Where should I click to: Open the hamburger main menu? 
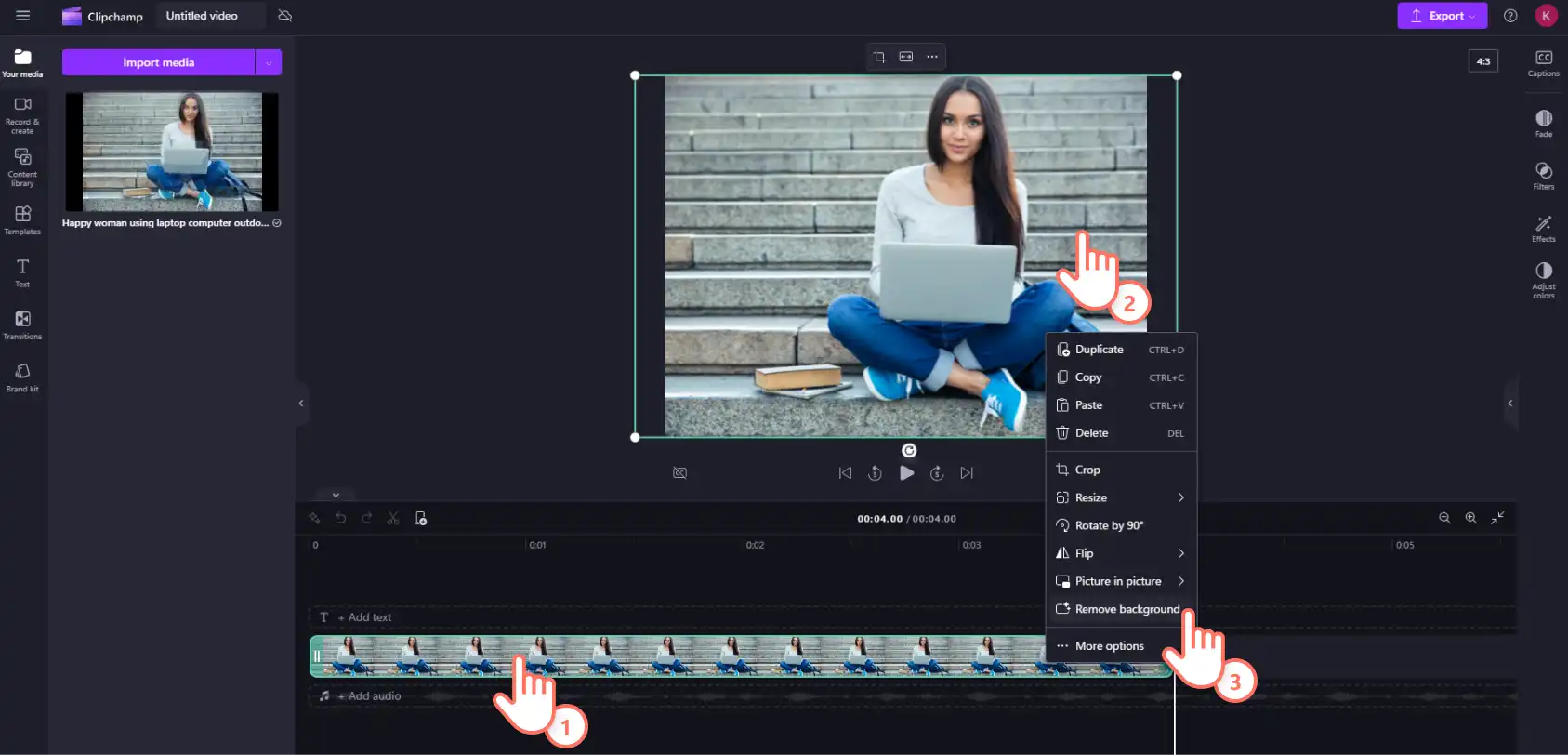(x=22, y=16)
